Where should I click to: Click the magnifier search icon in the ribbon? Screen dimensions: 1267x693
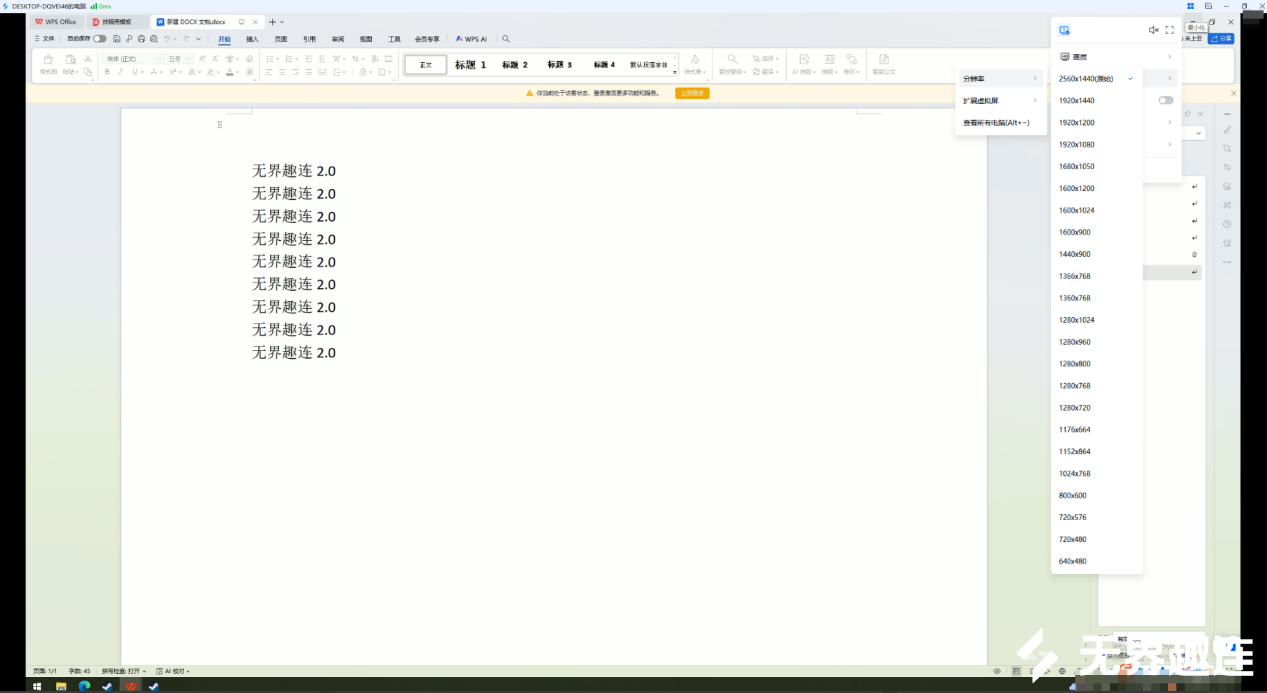point(506,39)
